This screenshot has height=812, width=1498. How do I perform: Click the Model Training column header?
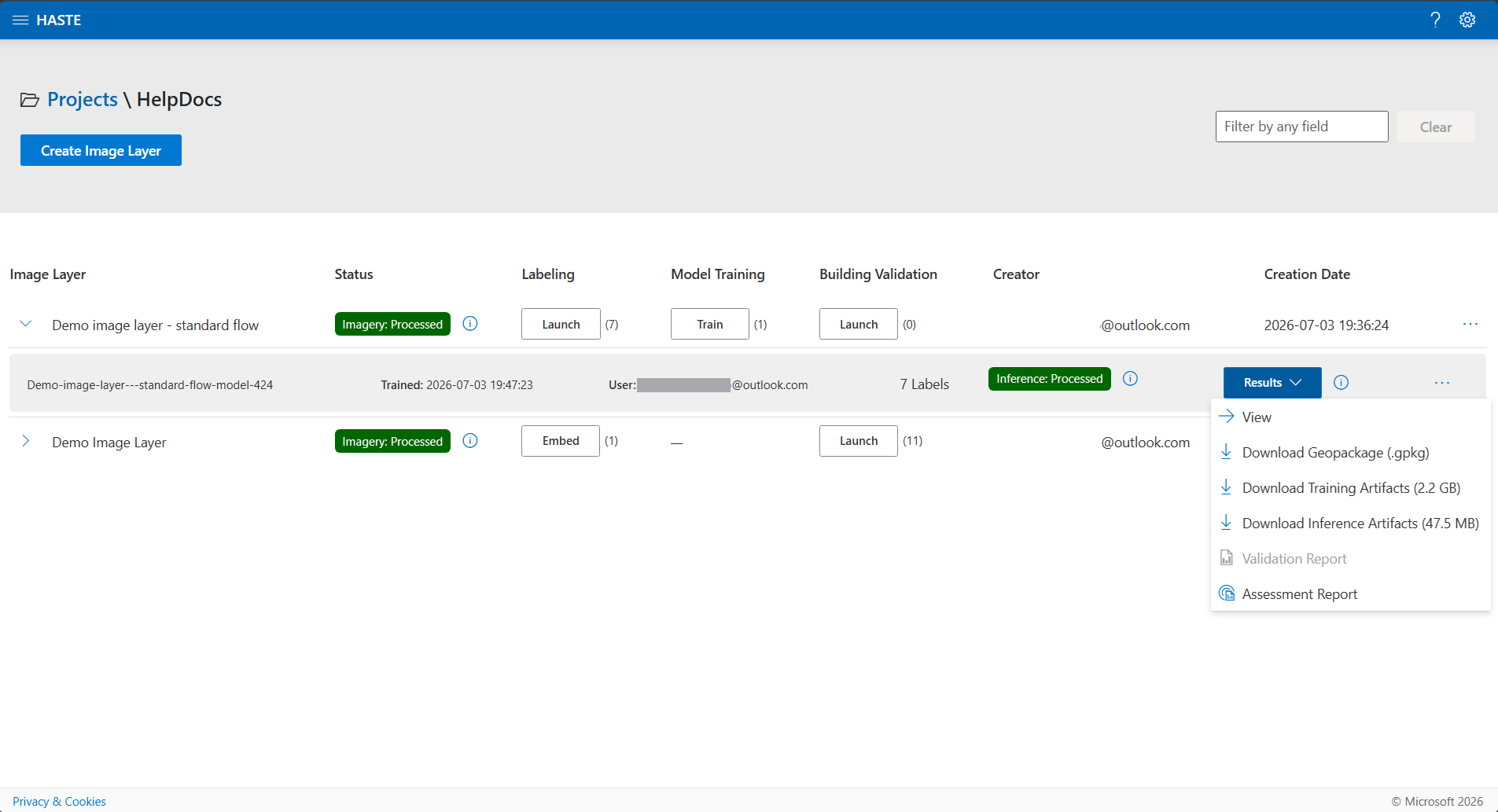coord(718,274)
